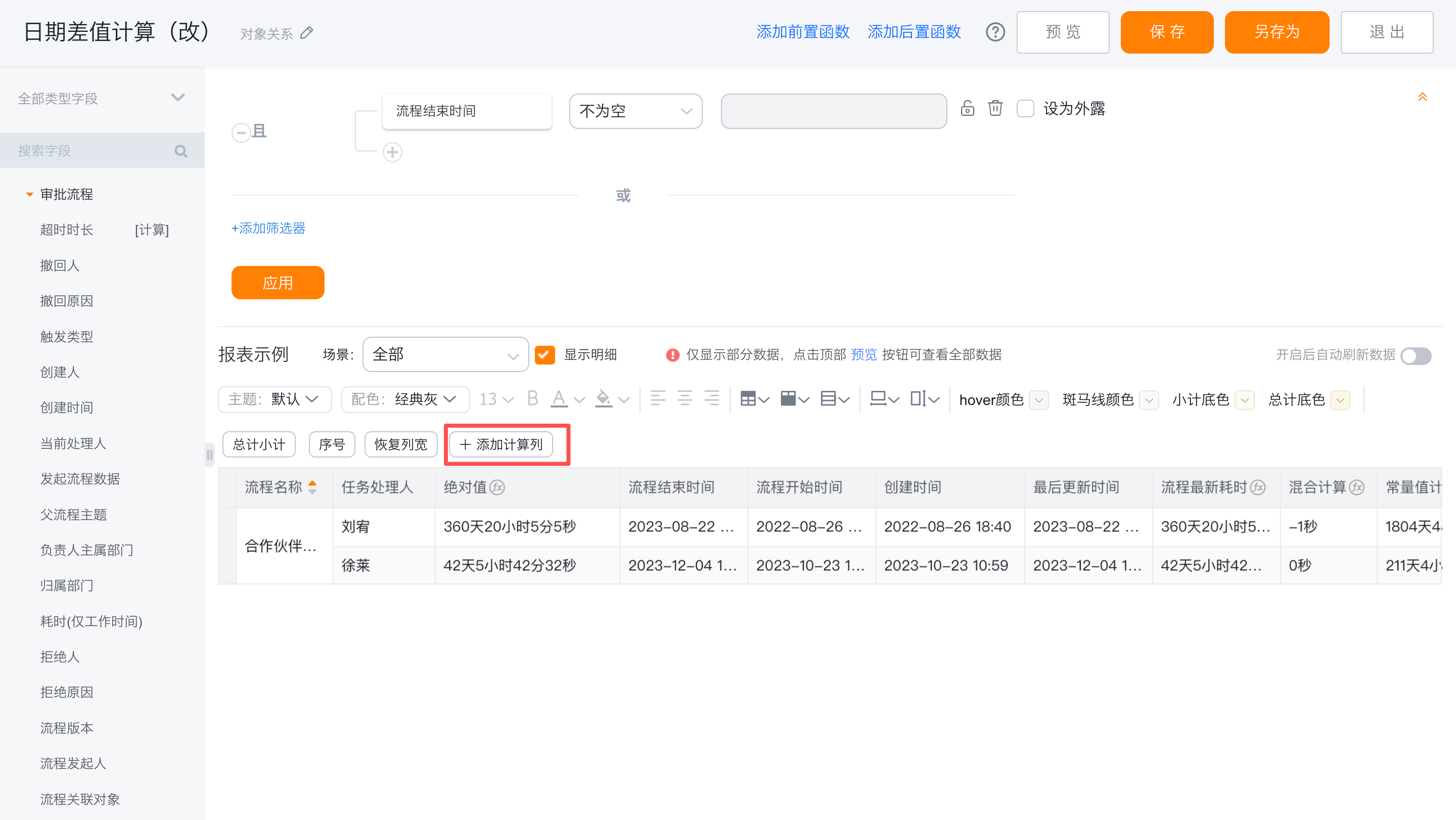Select the 创建时间 field in the list

(67, 407)
